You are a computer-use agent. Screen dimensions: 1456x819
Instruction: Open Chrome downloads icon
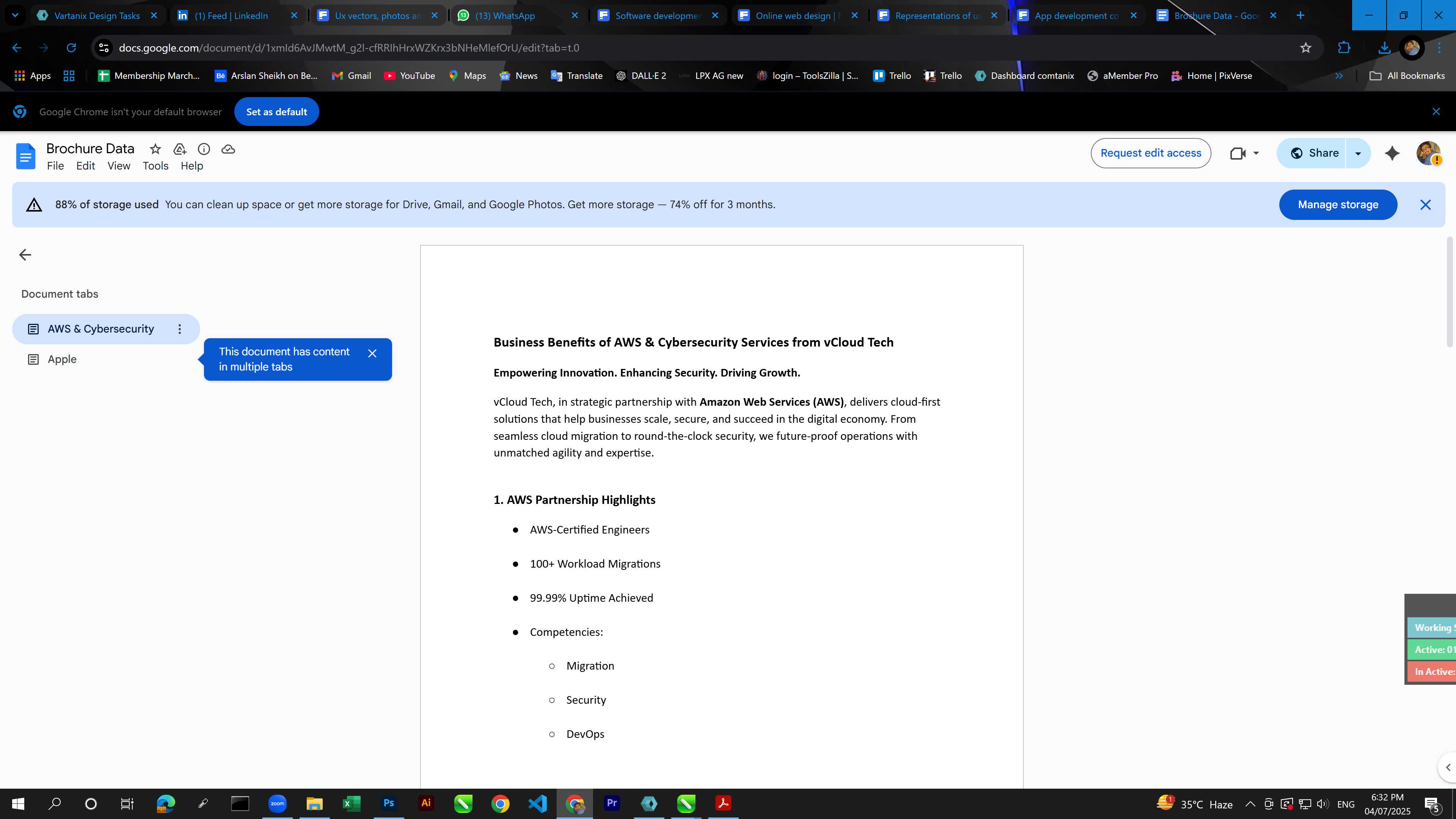click(x=1384, y=48)
